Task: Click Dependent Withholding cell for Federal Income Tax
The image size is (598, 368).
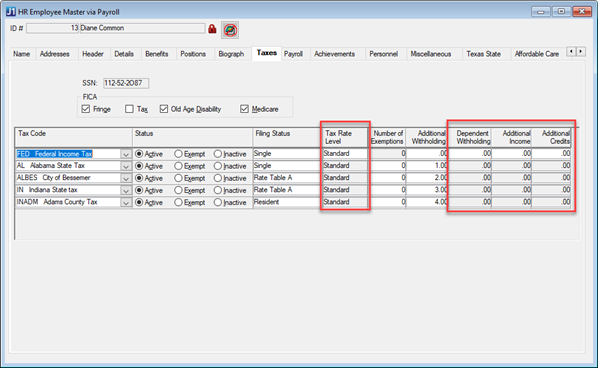Action: tap(470, 153)
